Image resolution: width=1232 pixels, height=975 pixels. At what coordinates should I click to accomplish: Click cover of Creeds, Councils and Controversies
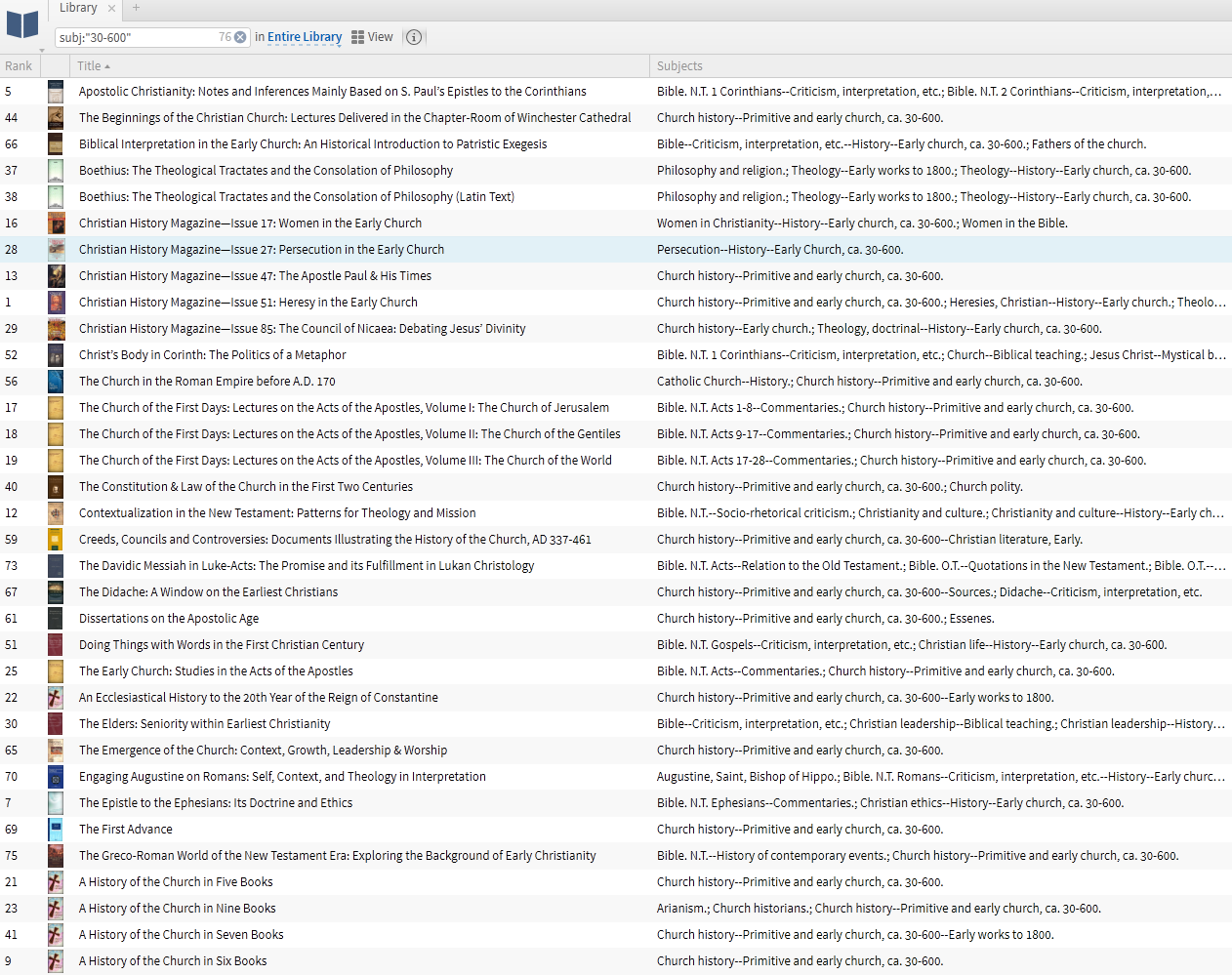[56, 540]
